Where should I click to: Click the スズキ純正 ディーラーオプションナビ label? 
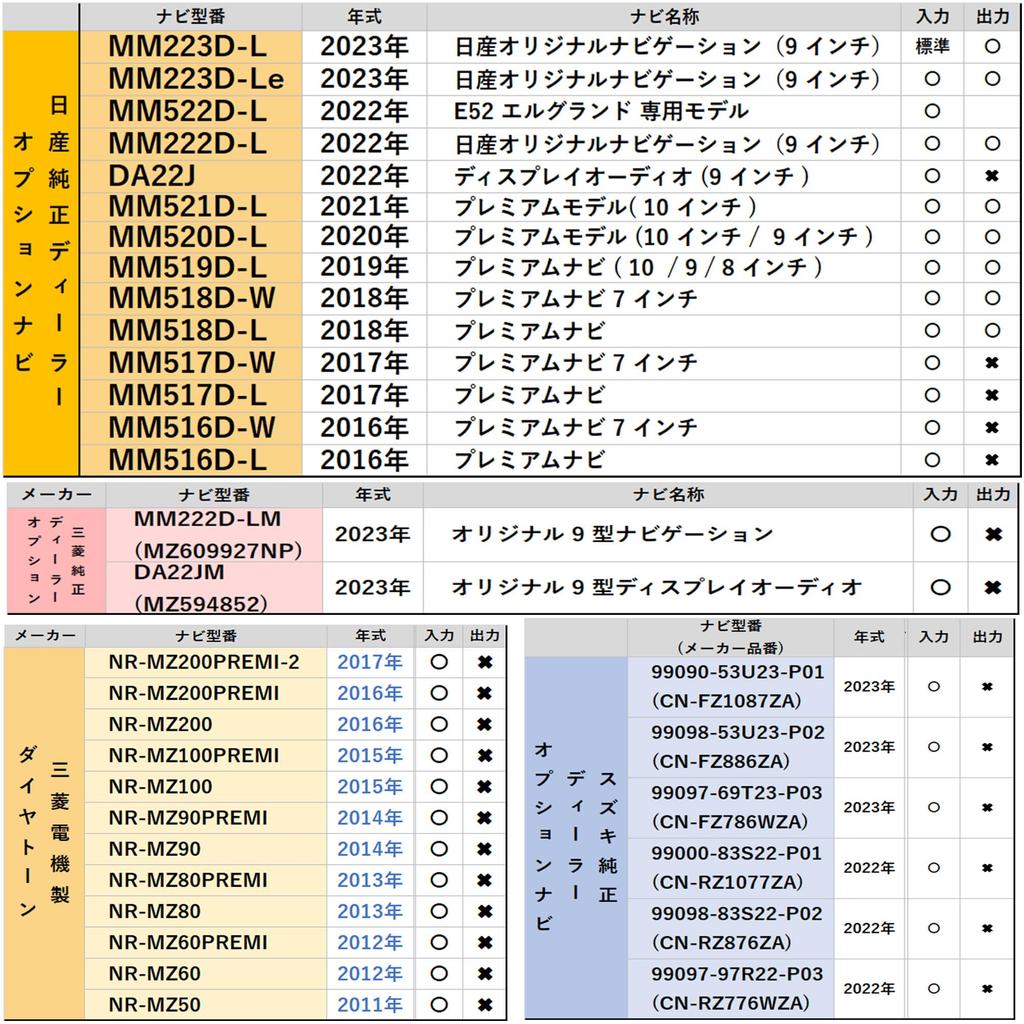click(x=576, y=836)
